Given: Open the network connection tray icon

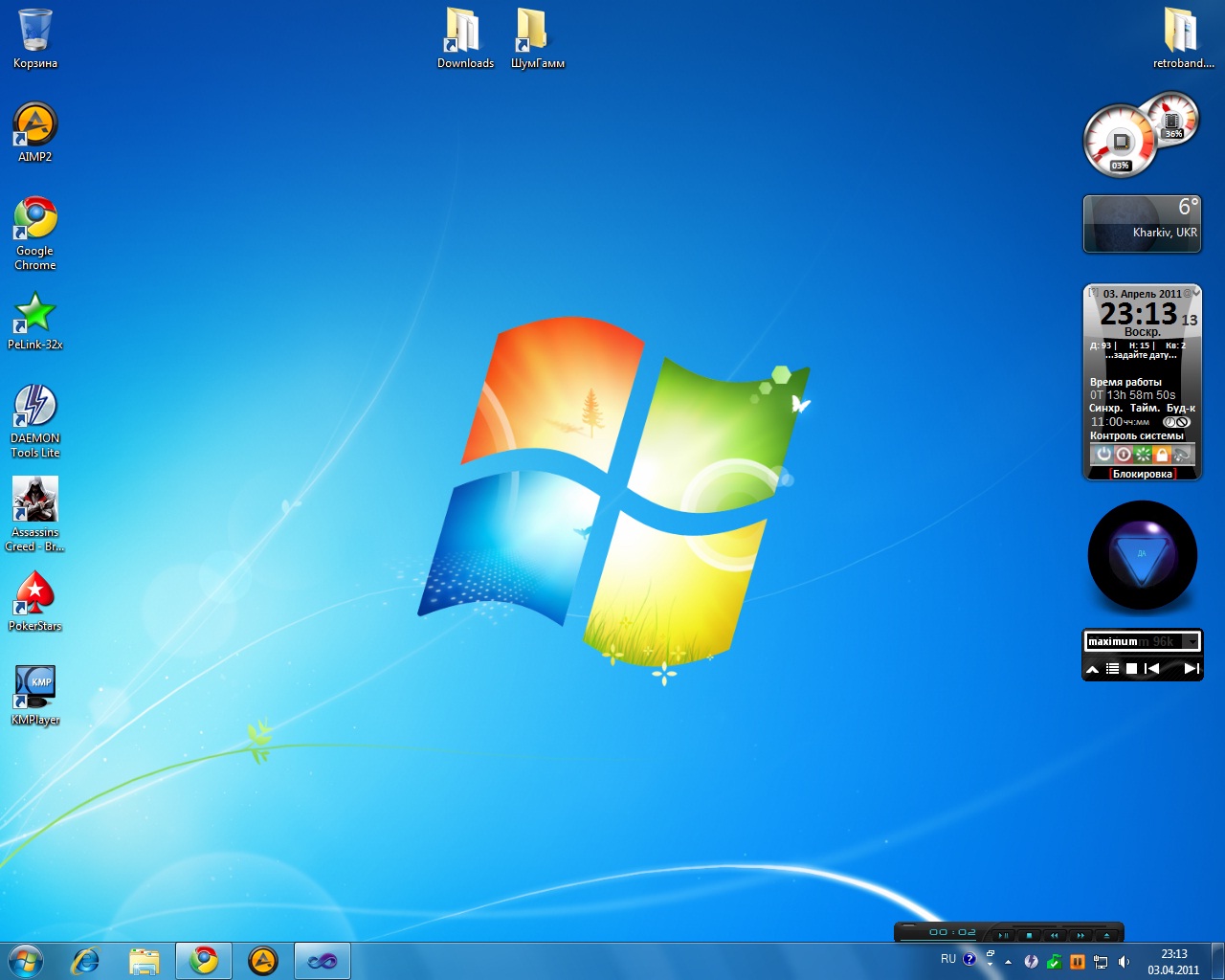Looking at the screenshot, I should [x=1101, y=962].
